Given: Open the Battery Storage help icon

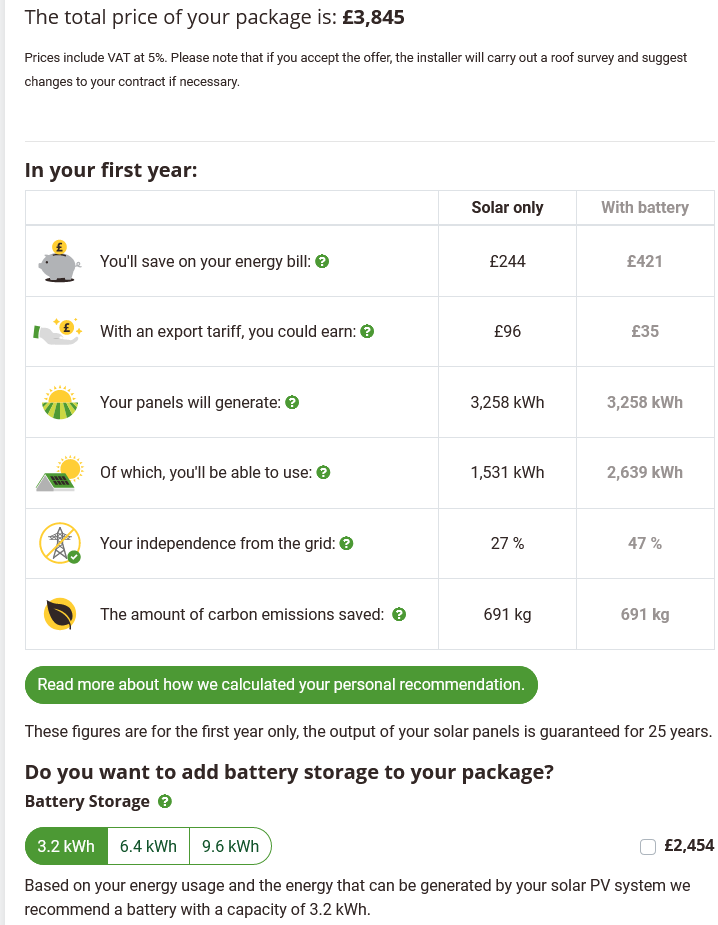Looking at the screenshot, I should click(x=165, y=802).
